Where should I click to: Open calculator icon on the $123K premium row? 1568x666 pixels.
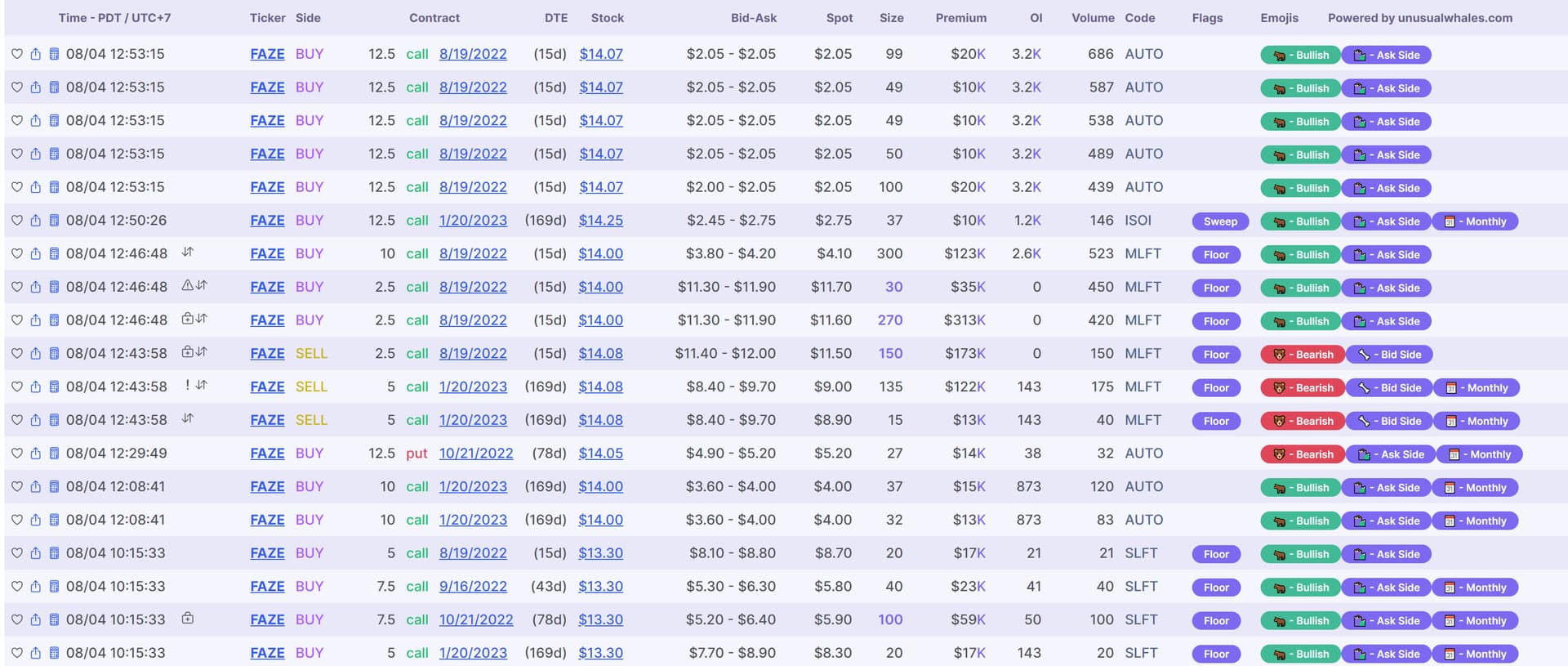point(54,254)
